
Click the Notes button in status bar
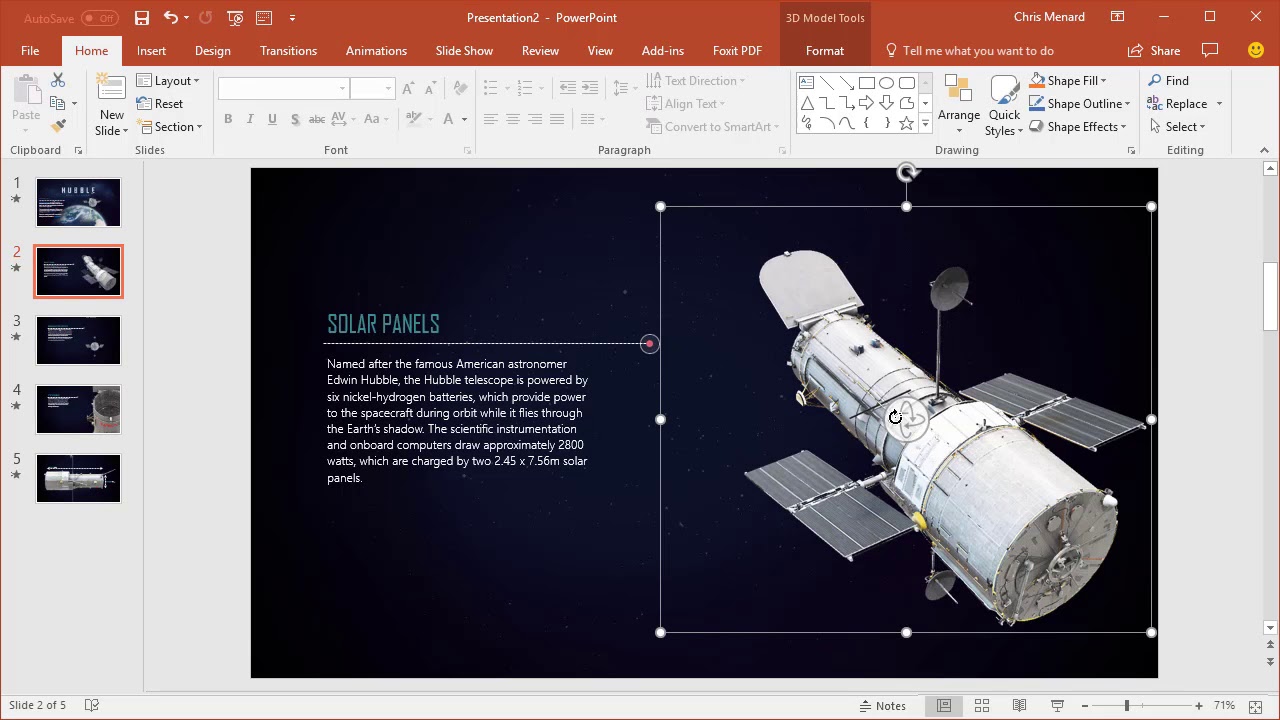click(882, 705)
